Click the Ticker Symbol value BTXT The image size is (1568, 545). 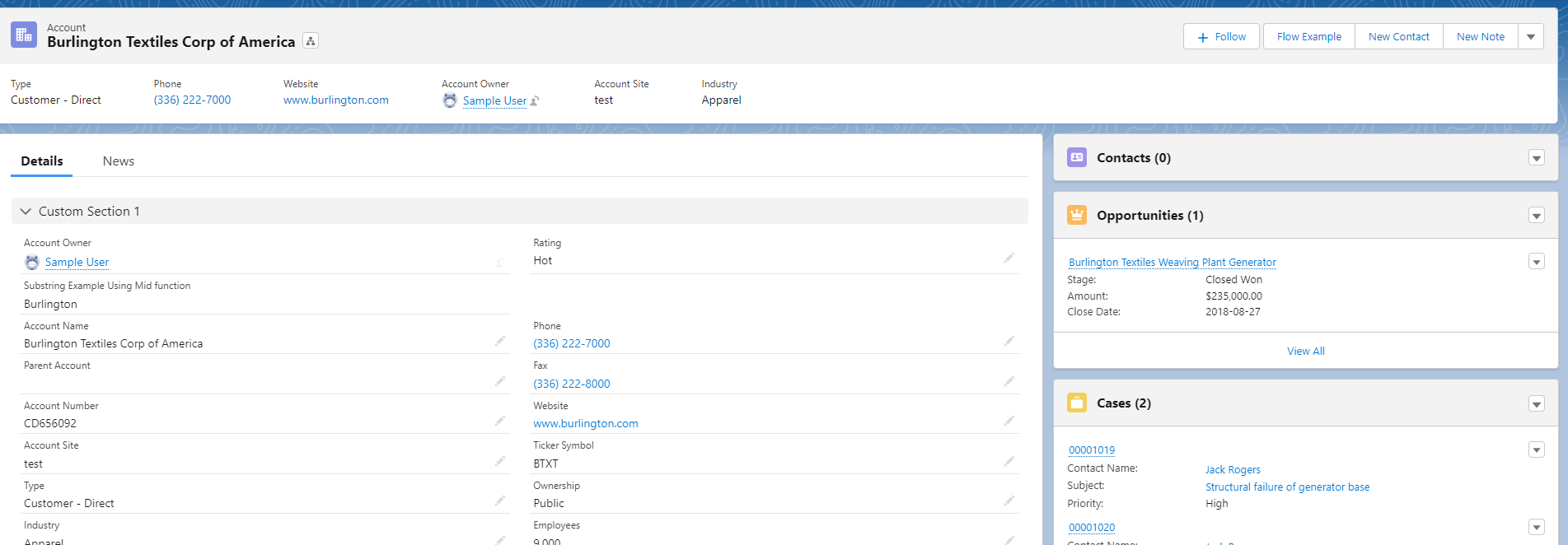point(545,463)
